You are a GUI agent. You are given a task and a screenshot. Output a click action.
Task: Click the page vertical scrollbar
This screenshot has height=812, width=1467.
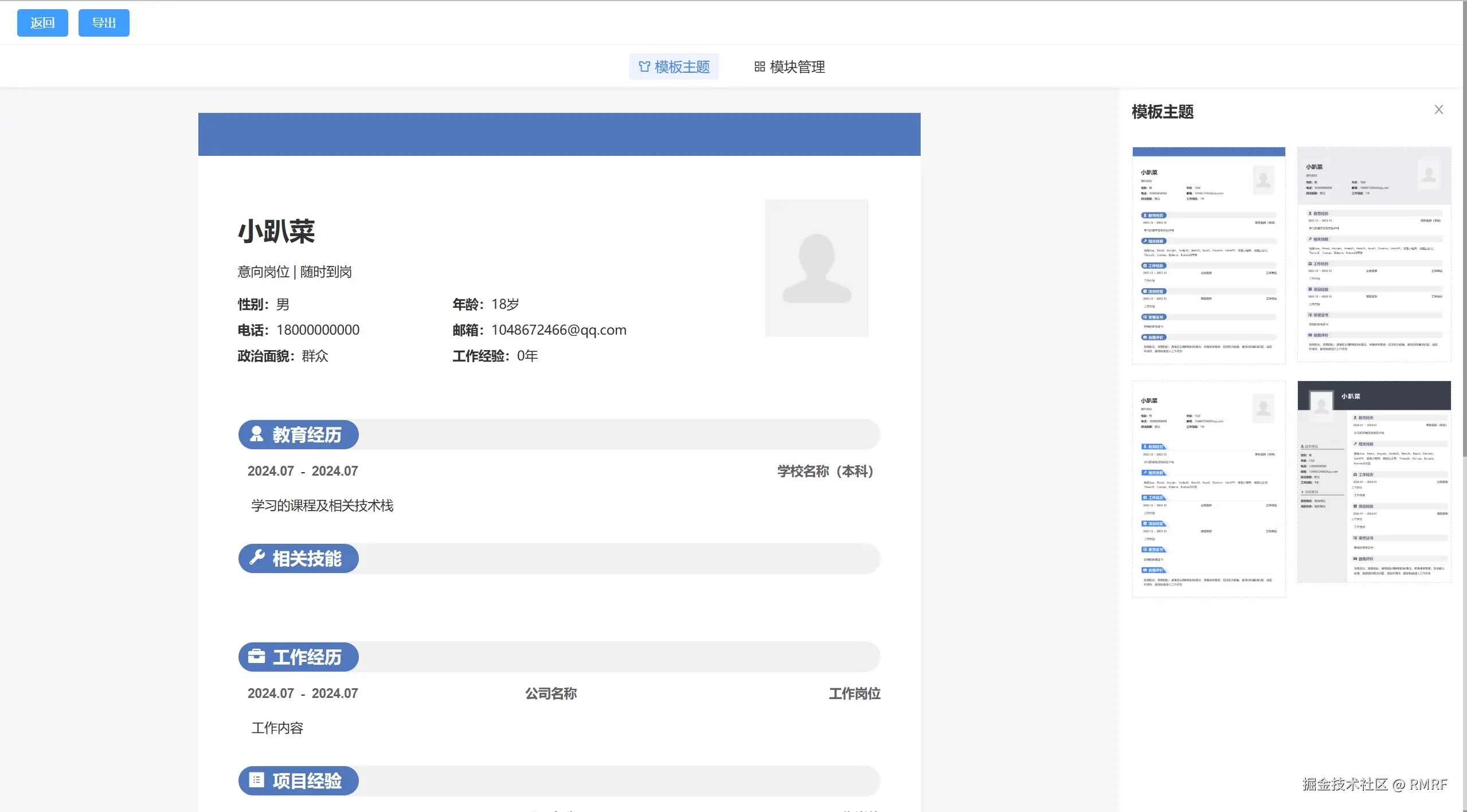pos(1464,229)
